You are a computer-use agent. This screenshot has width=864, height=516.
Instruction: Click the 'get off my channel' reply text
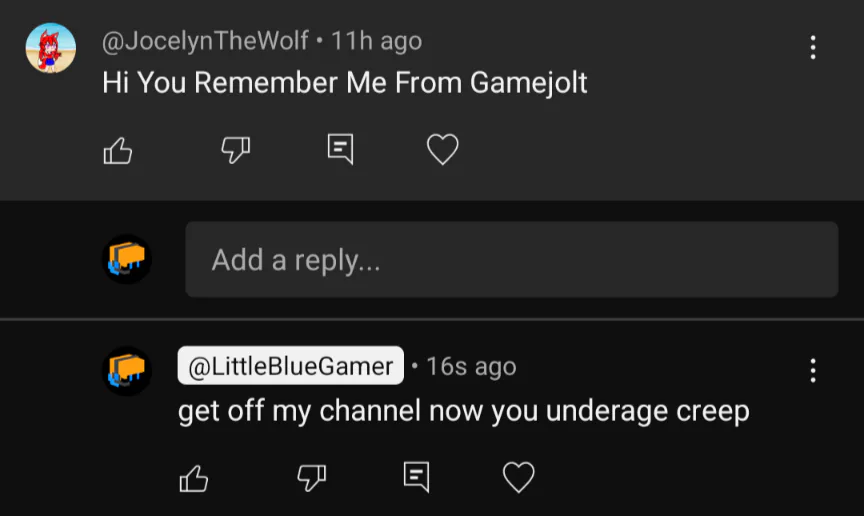point(463,411)
